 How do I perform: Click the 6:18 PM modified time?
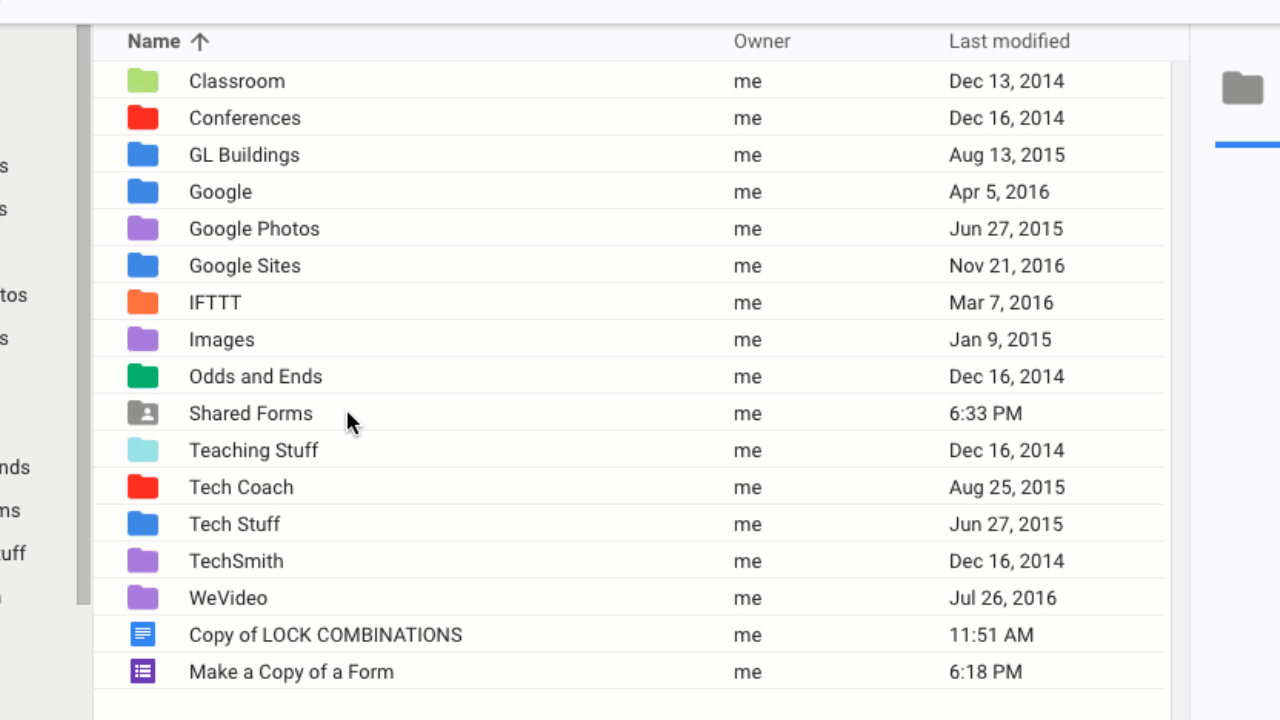pyautogui.click(x=986, y=672)
